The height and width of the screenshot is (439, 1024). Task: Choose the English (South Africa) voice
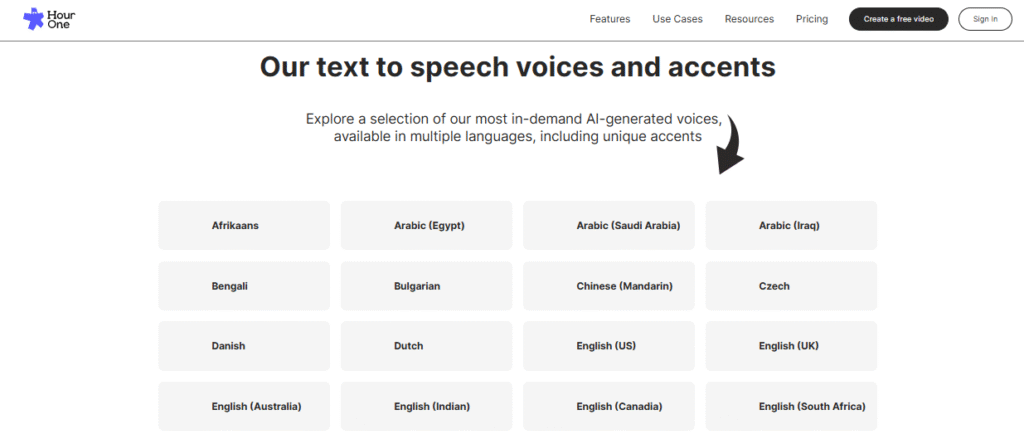[791, 406]
